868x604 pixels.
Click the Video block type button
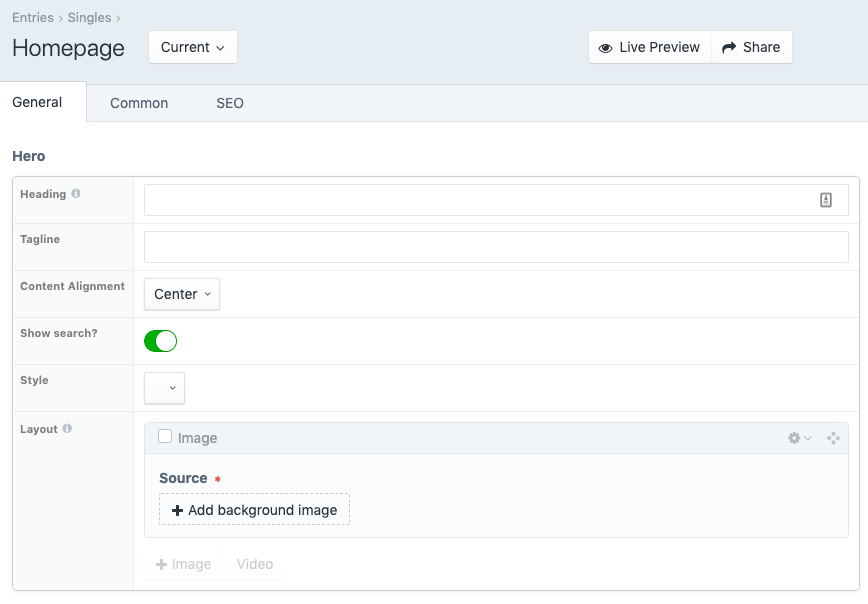(253, 564)
